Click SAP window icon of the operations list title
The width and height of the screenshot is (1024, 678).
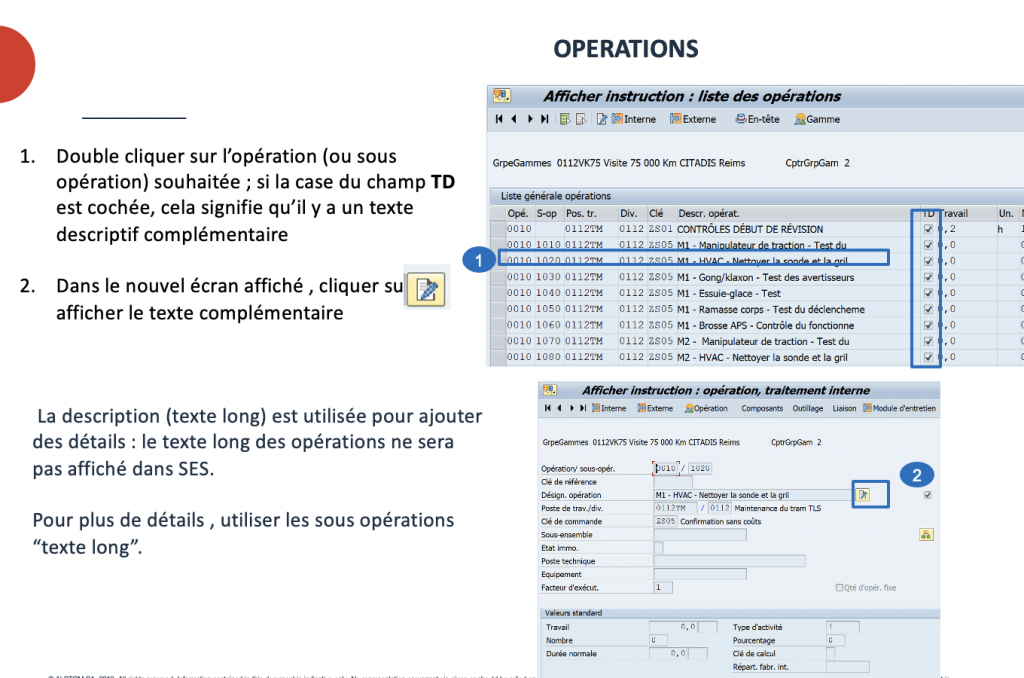[502, 96]
